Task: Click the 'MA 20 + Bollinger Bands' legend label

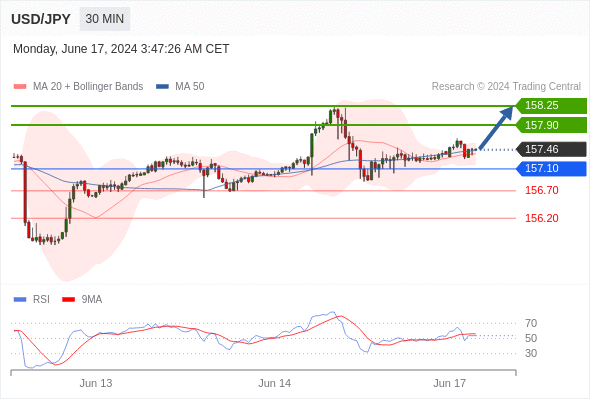Action: (88, 87)
